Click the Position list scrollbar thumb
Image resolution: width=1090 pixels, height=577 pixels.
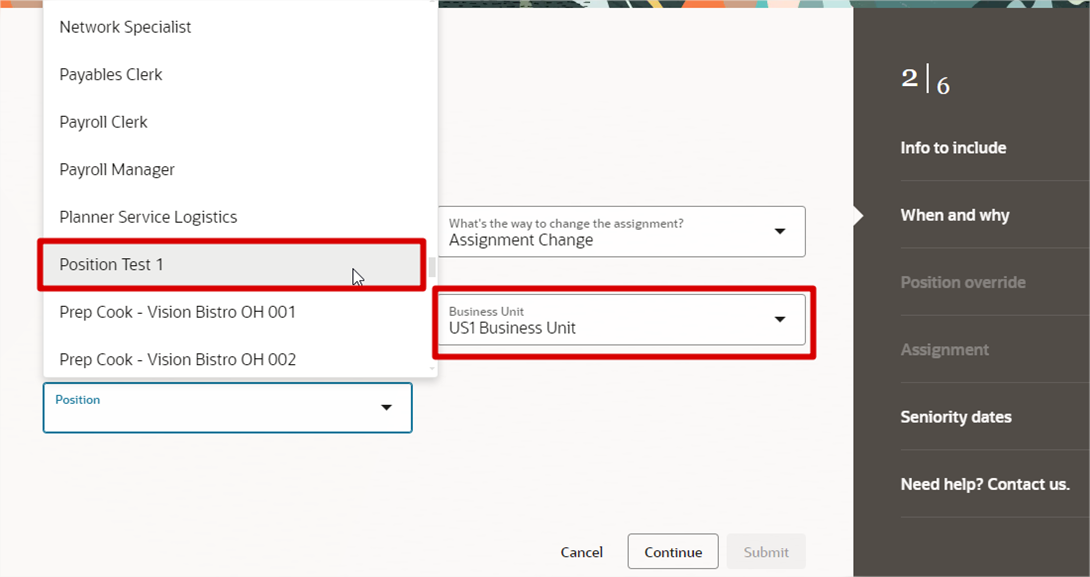432,267
